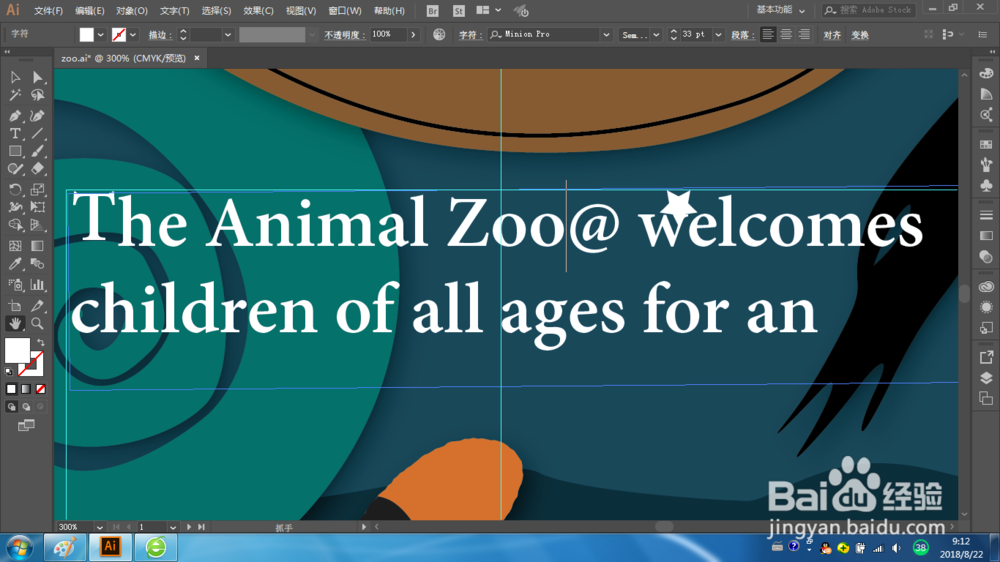Viewport: 1000px width, 562px height.
Task: Set paint mode to None
Action: click(41, 389)
